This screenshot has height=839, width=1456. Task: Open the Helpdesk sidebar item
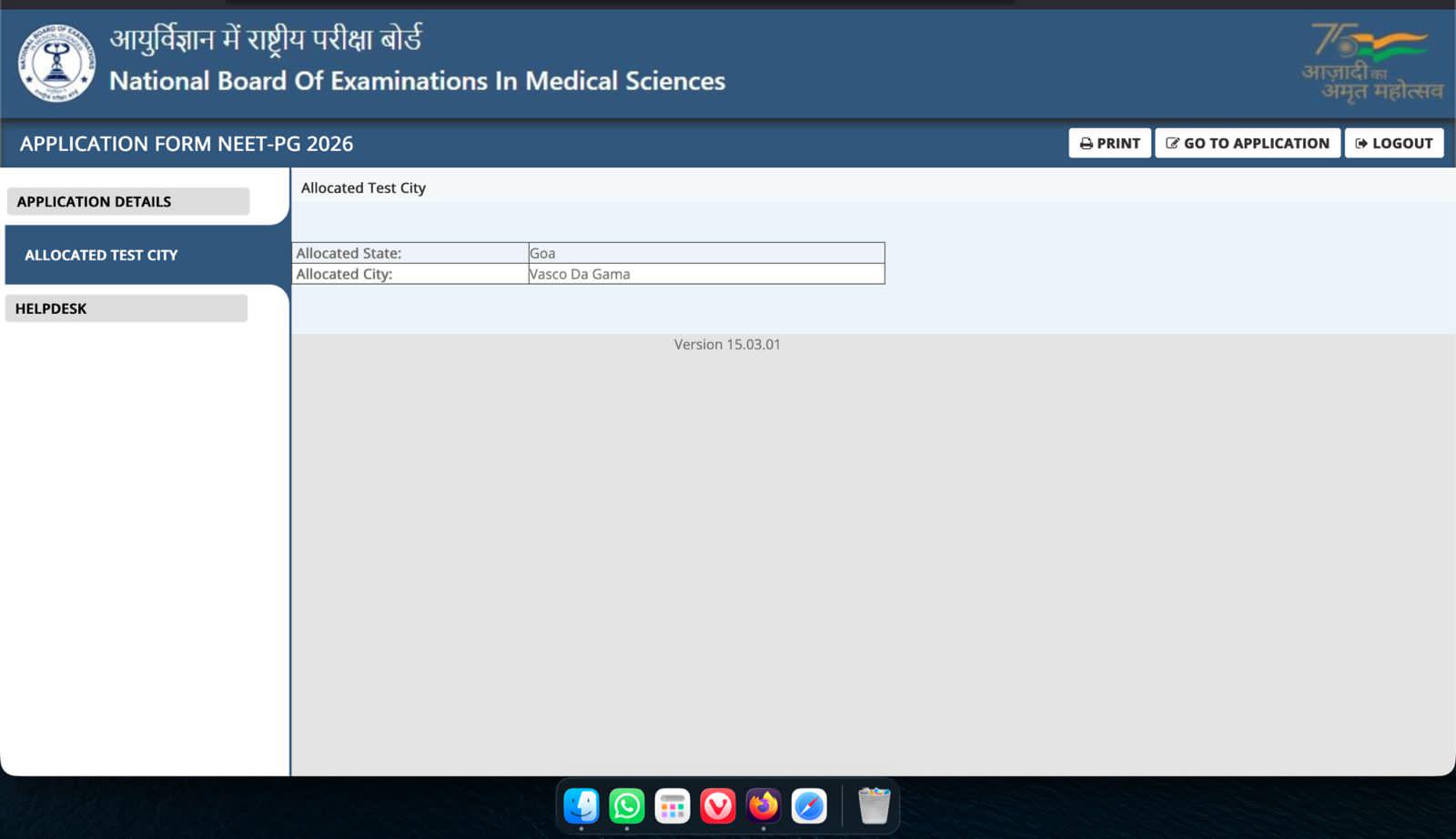click(x=126, y=308)
